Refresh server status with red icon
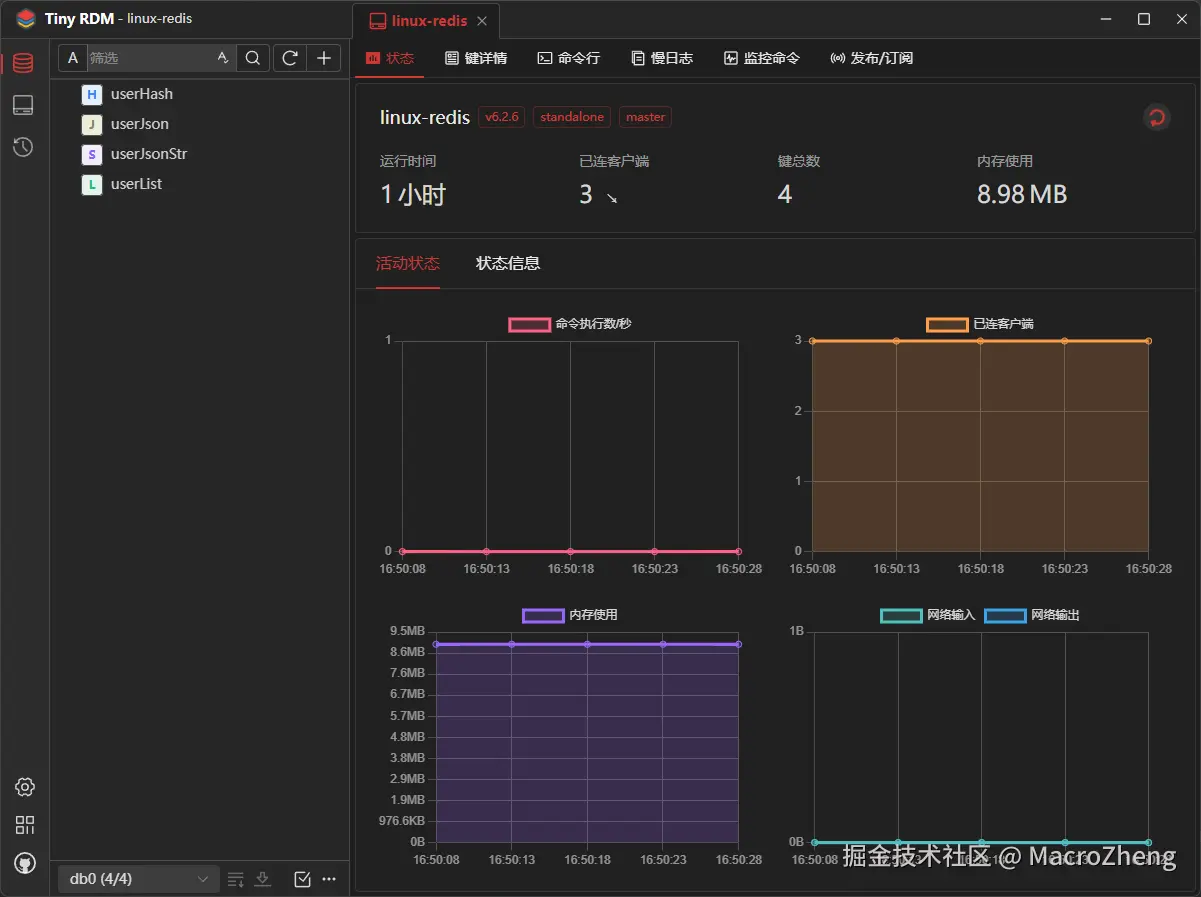The height and width of the screenshot is (897, 1201). 1157,118
